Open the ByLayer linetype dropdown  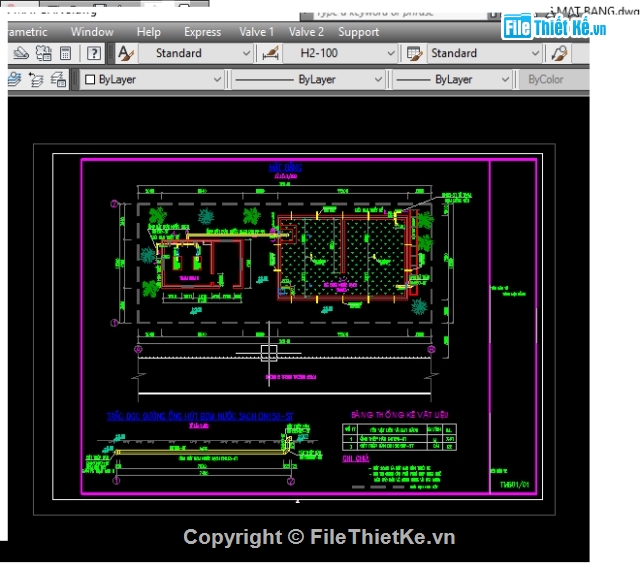[308, 79]
